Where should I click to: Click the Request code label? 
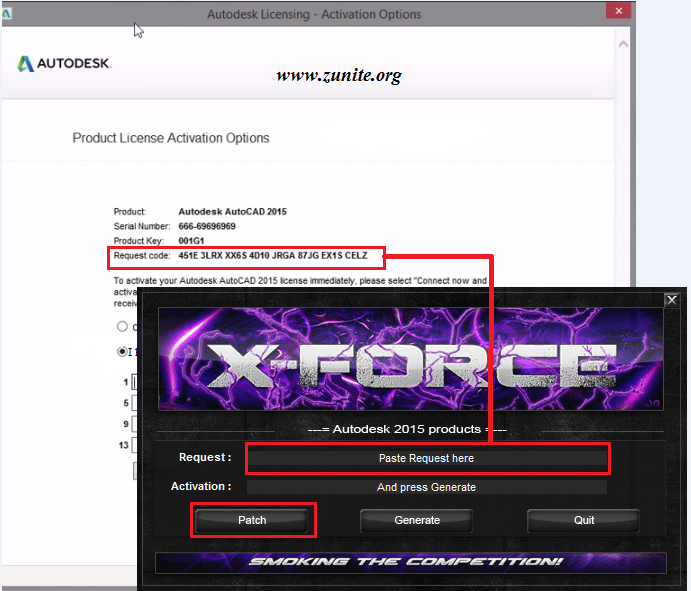(142, 256)
